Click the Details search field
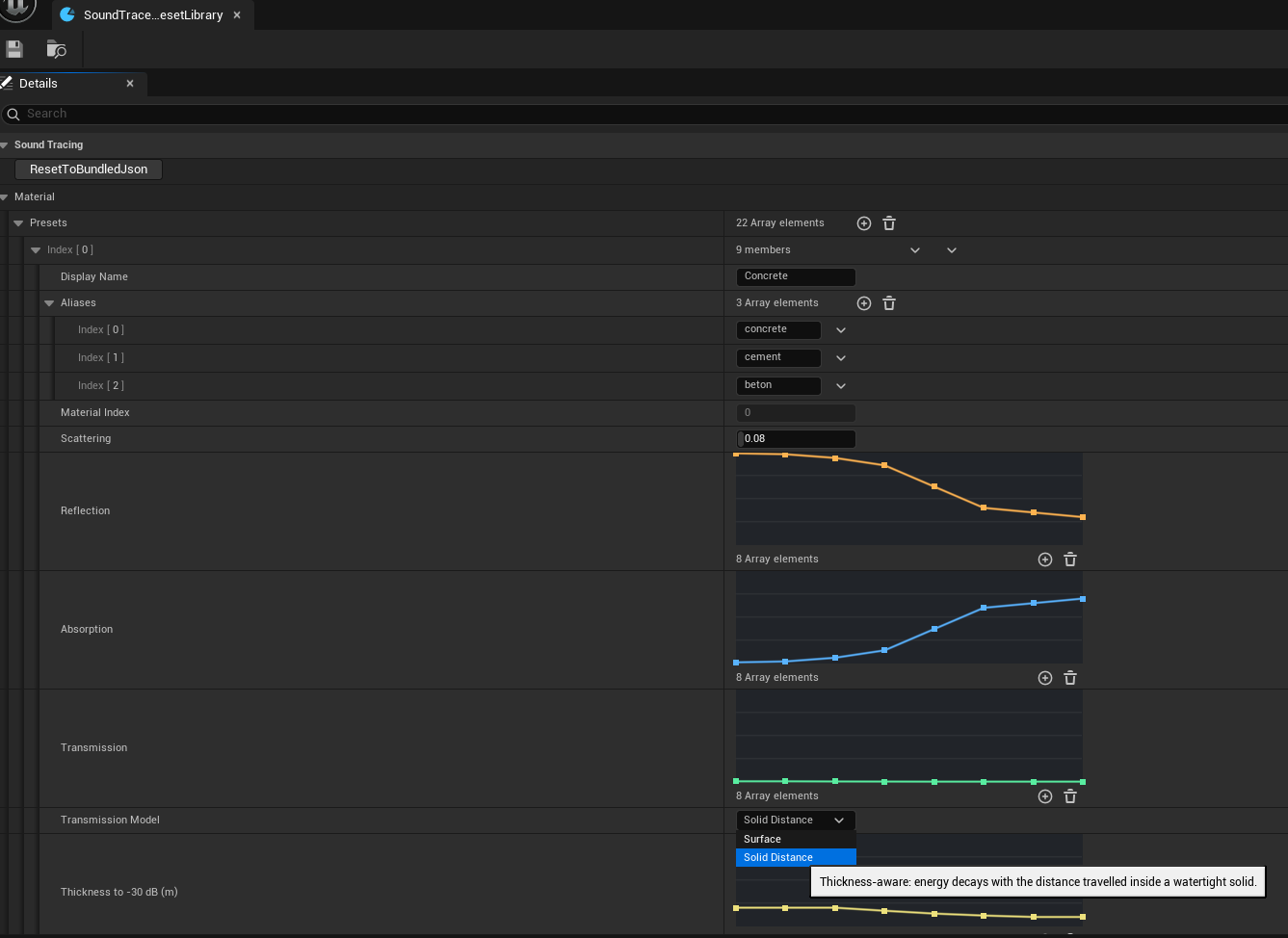Screen dimensions: 1288x938 coord(644,115)
